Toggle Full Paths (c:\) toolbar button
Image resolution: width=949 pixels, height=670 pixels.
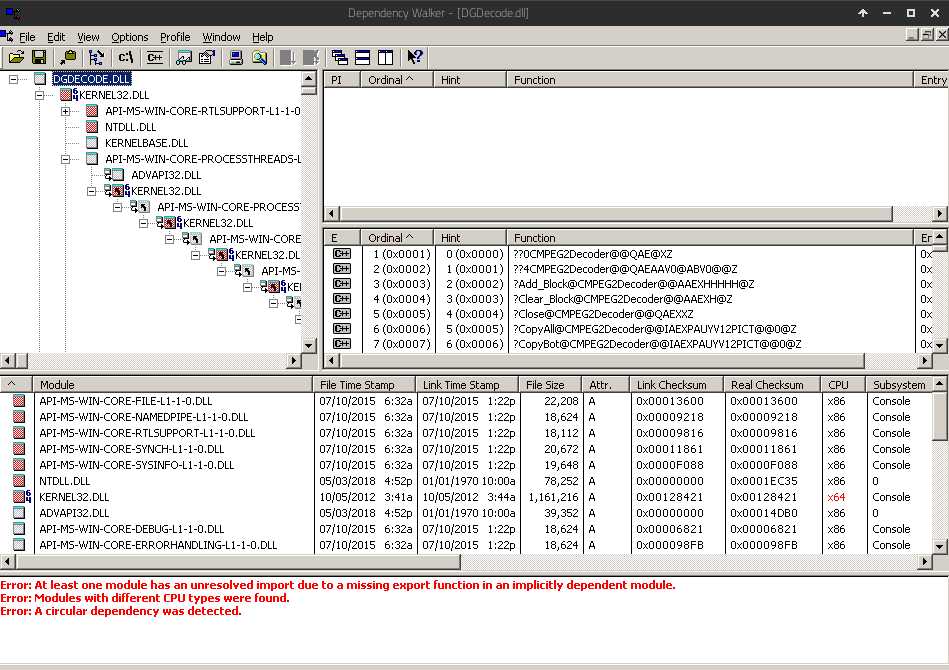126,58
